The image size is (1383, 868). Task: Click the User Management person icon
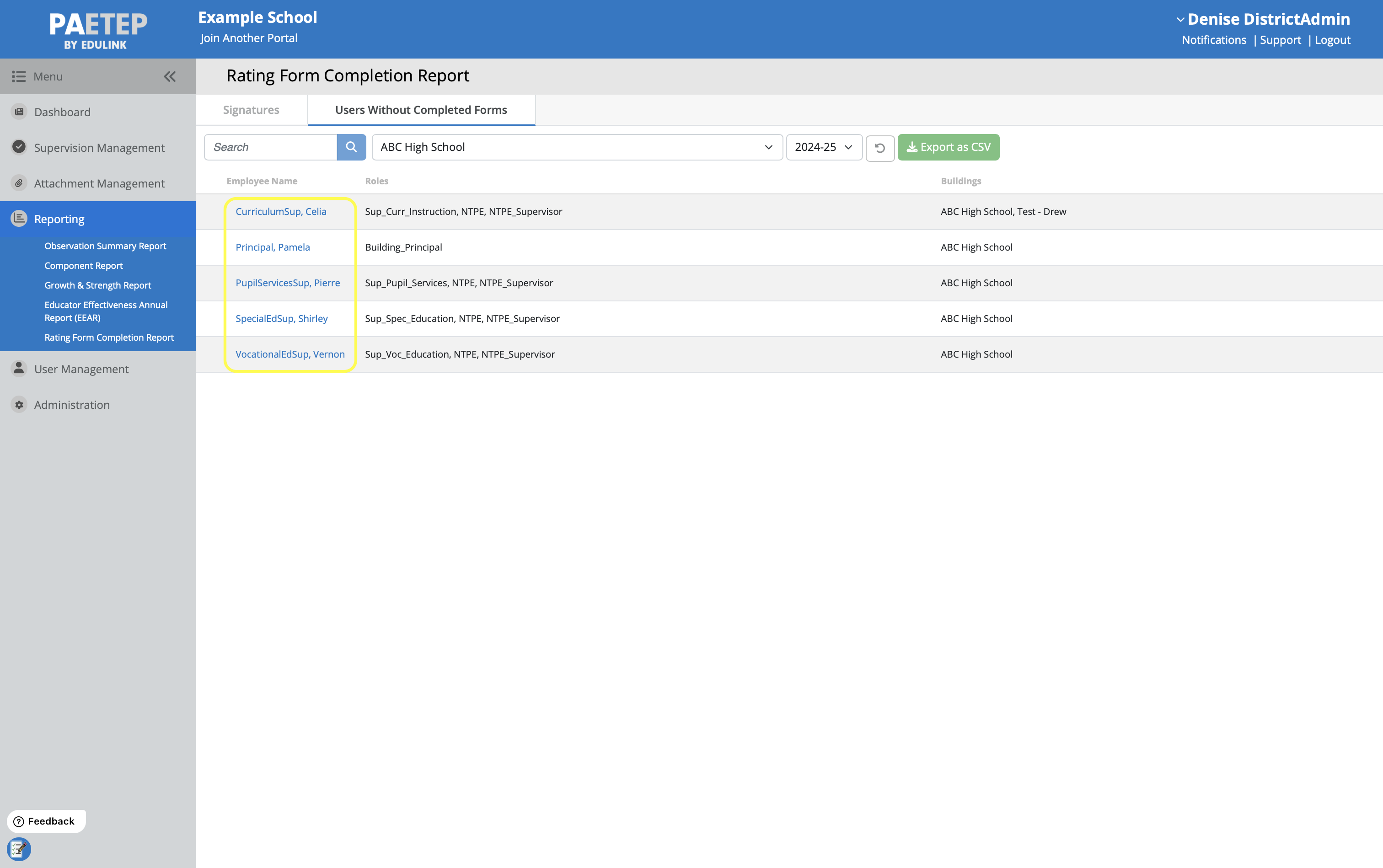19,368
